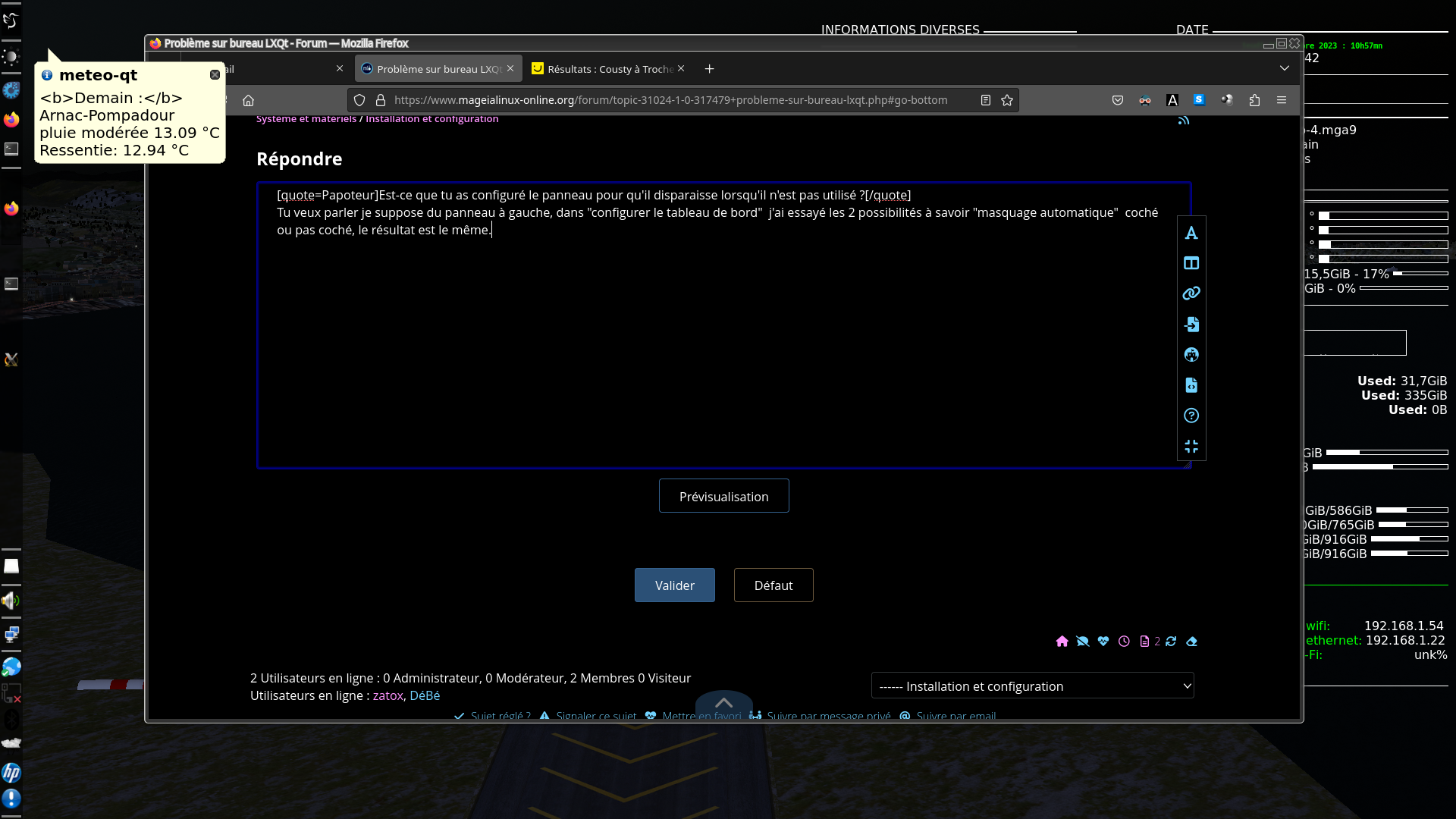1456x819 pixels.
Task: Bookmark this page with the star icon
Action: pyautogui.click(x=1007, y=100)
